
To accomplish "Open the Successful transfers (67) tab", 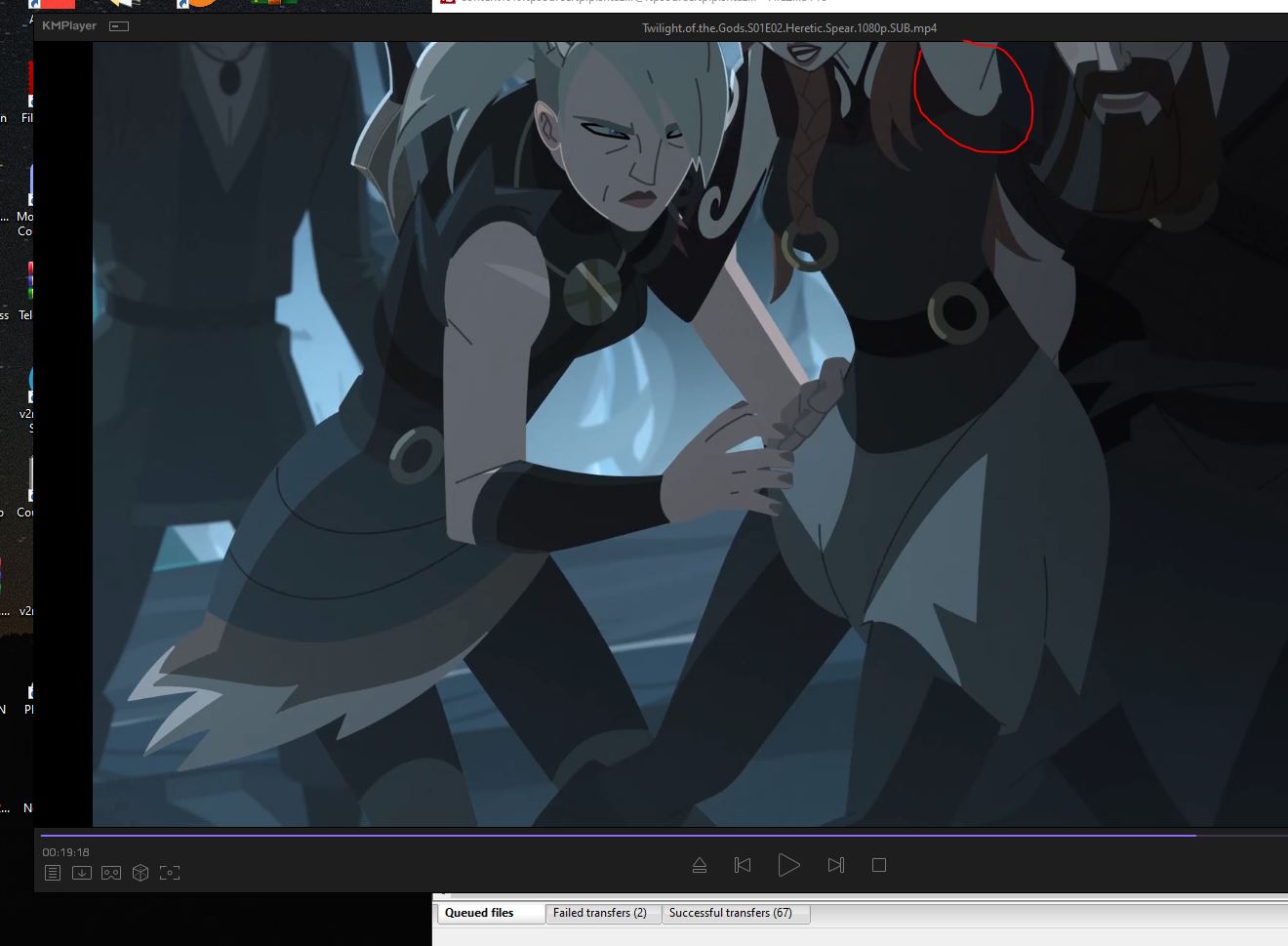I will (x=730, y=913).
